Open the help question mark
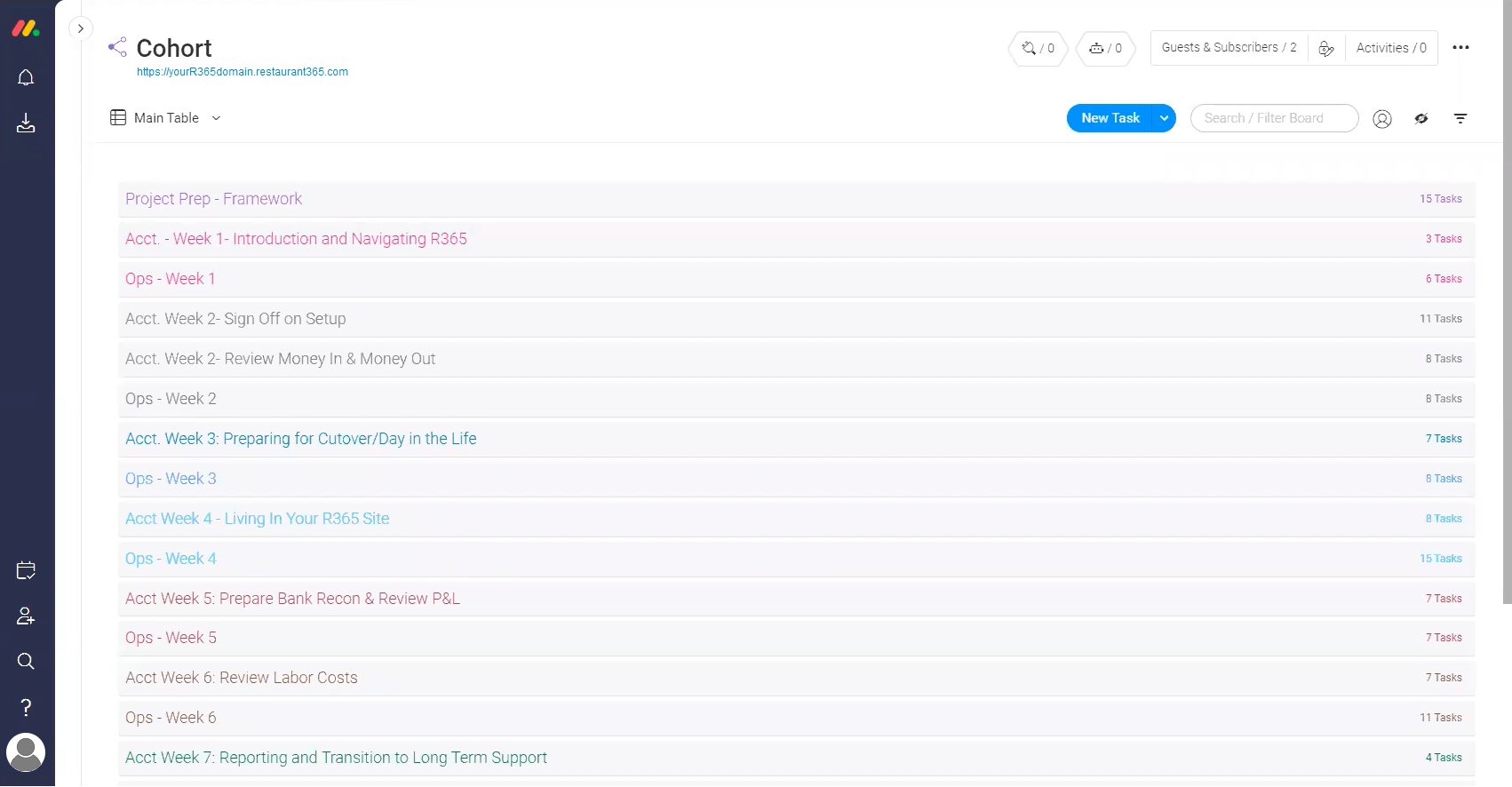1512x787 pixels. pos(26,708)
